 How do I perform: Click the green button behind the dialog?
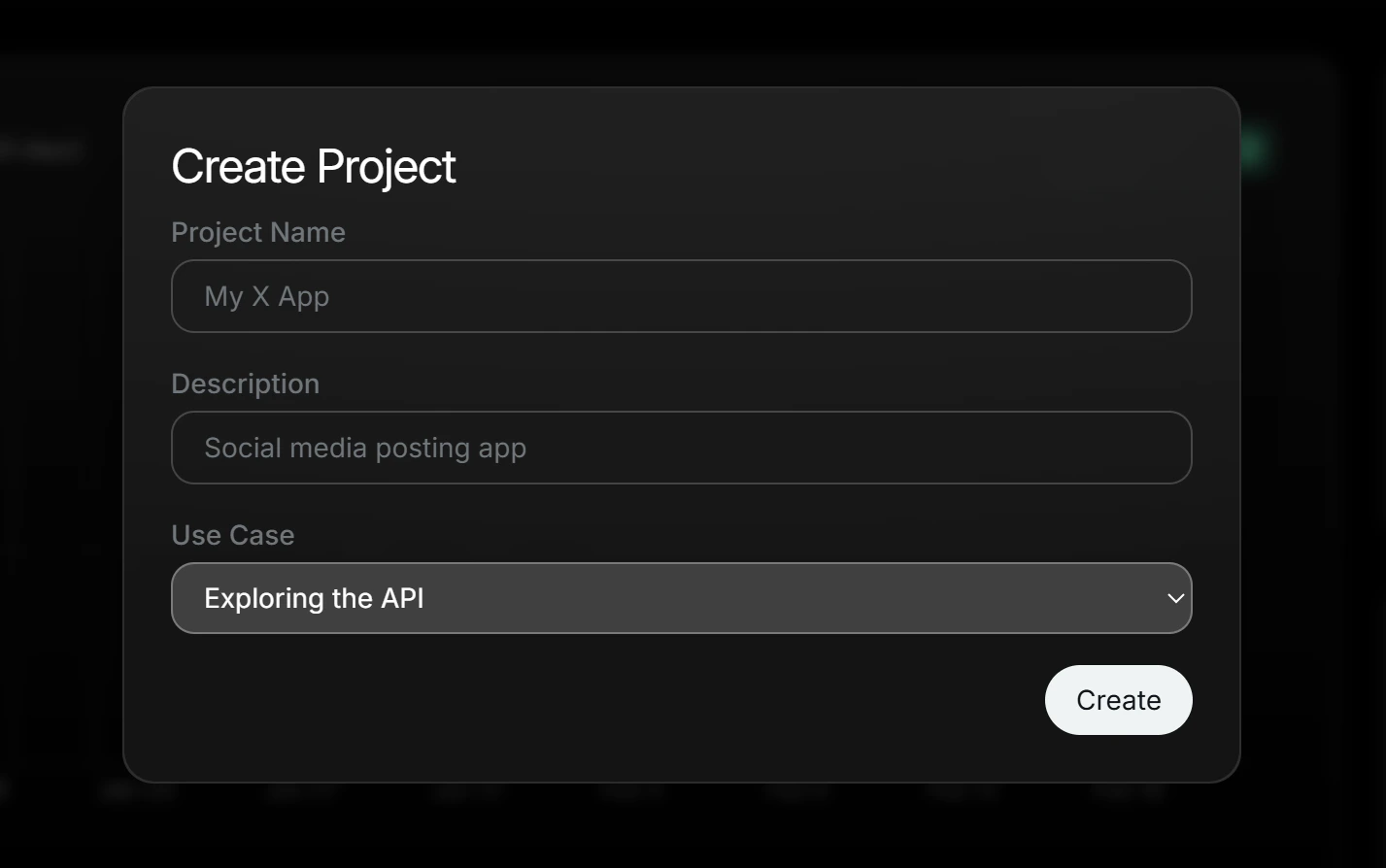coord(1254,149)
